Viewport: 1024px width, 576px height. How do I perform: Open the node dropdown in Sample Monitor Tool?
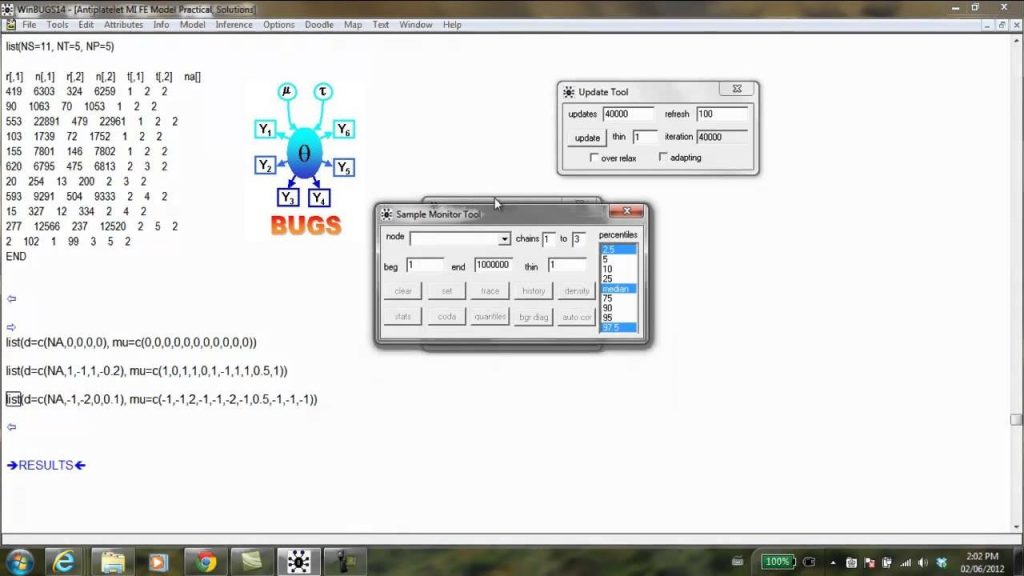click(504, 239)
